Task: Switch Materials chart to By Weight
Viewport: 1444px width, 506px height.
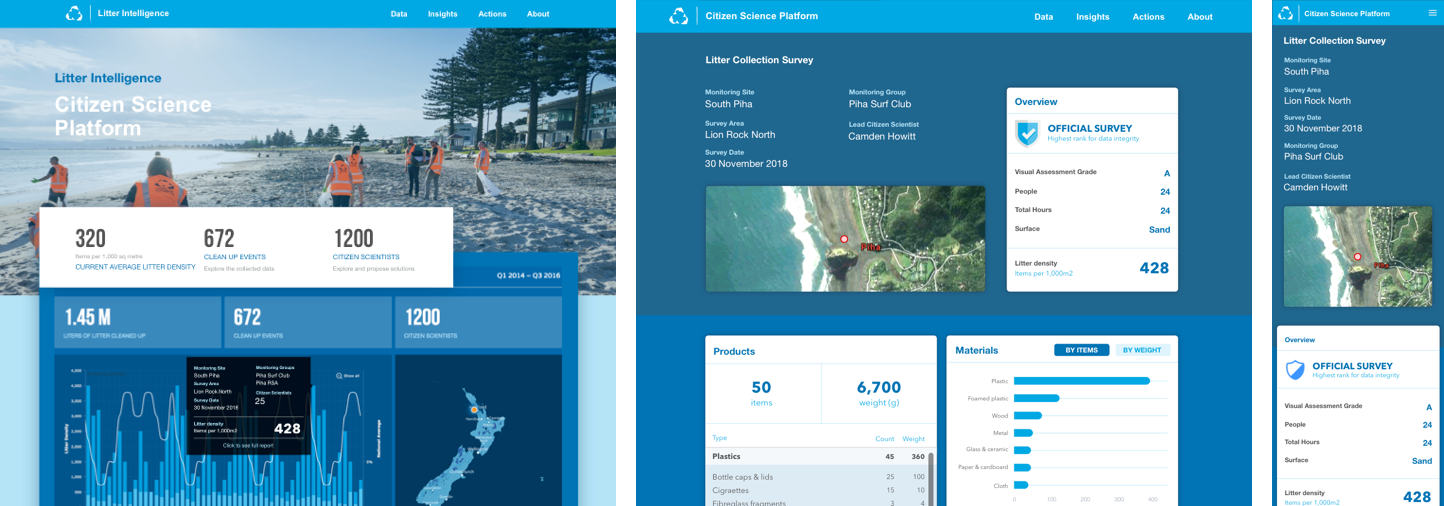Action: pyautogui.click(x=1142, y=350)
